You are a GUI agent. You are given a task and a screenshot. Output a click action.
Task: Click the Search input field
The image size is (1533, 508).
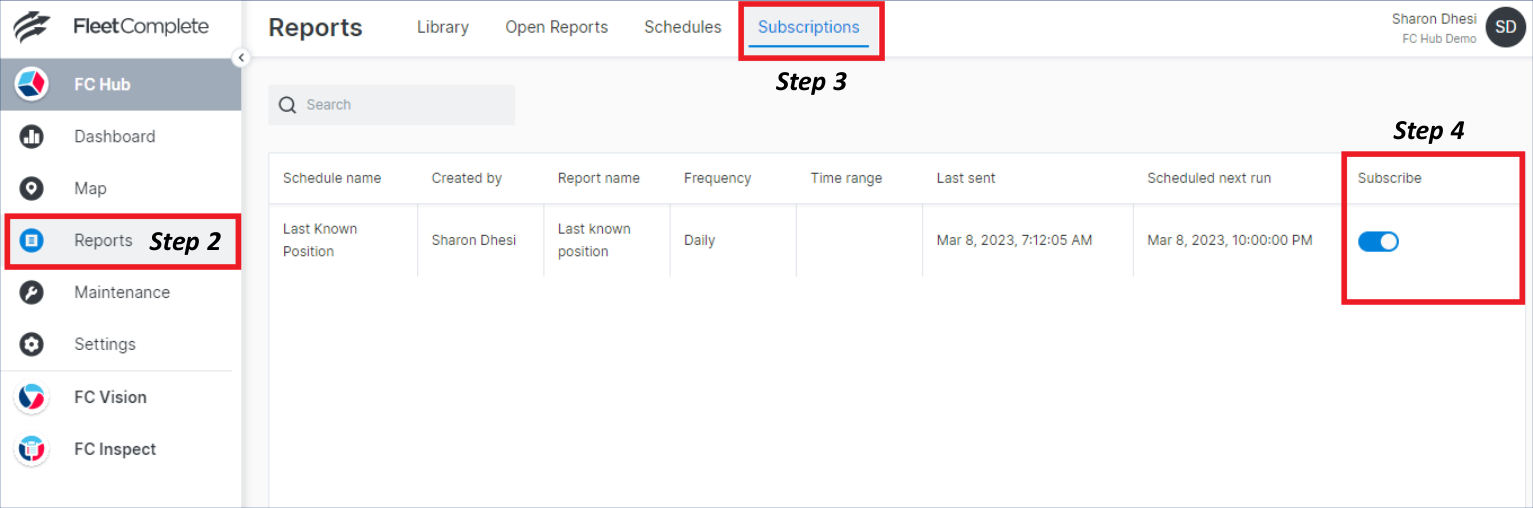click(391, 105)
